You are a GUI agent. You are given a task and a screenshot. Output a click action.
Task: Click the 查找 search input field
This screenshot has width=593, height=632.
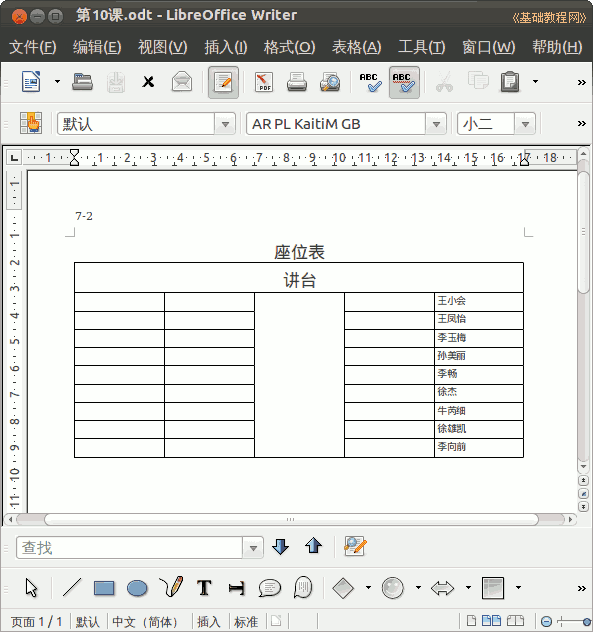(x=129, y=547)
